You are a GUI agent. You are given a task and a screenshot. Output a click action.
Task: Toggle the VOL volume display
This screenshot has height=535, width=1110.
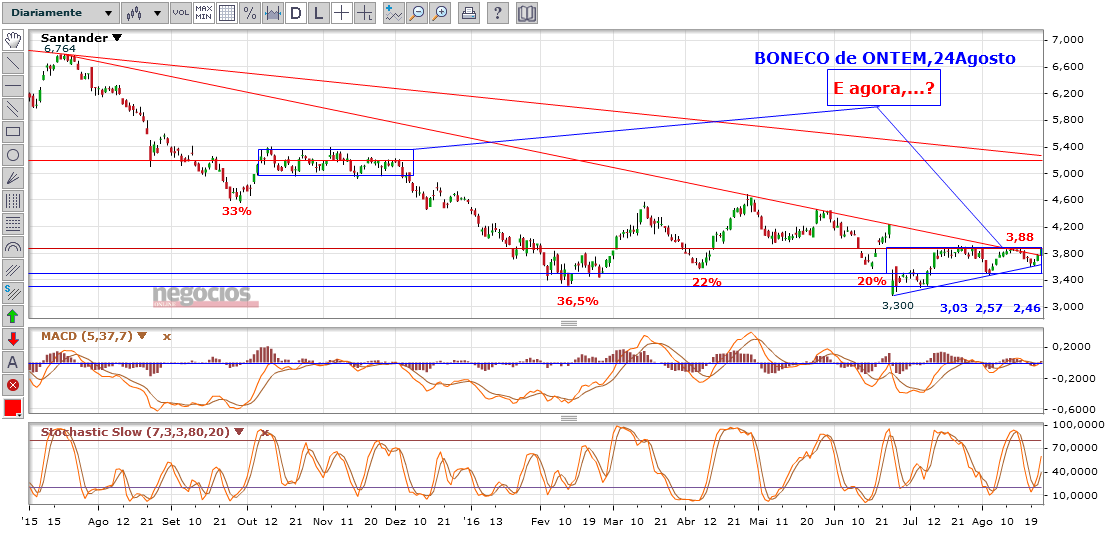coord(180,14)
